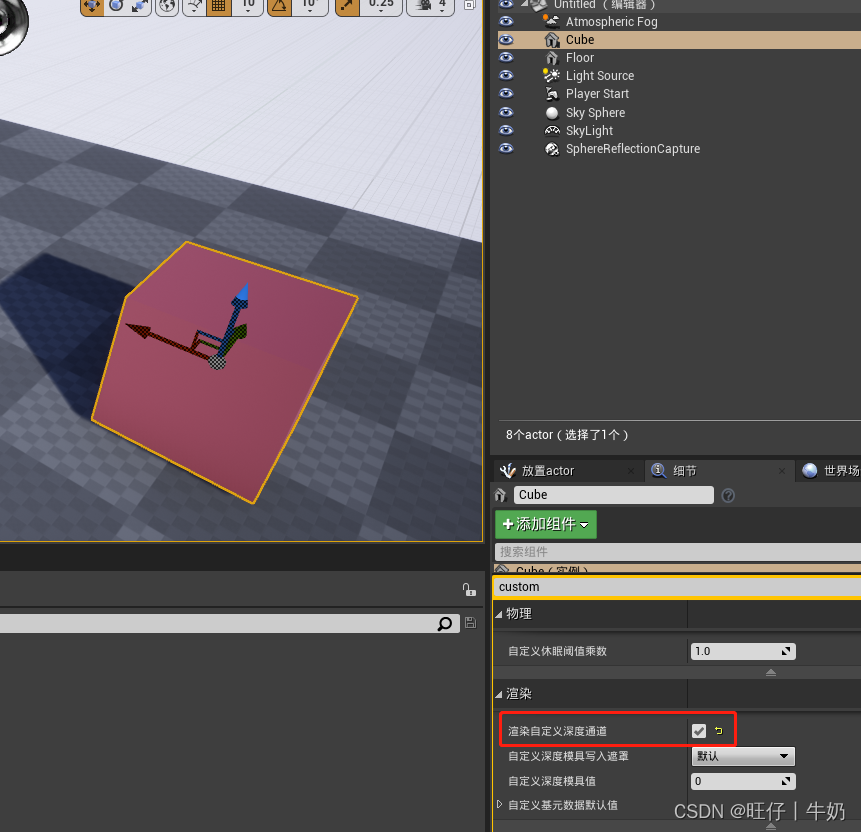Hide the Floor actor with its eye toggle
Viewport: 861px width, 832px height.
(506, 57)
